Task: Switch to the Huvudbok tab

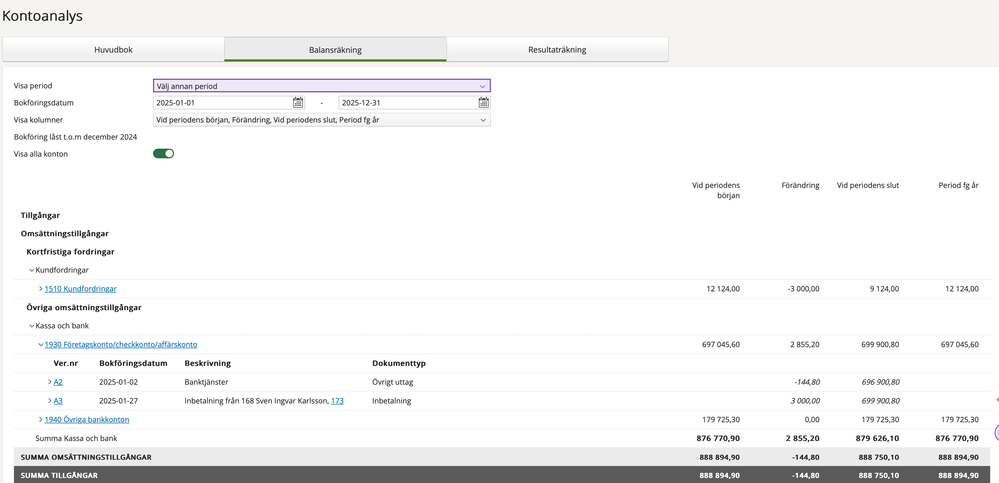Action: pos(113,49)
